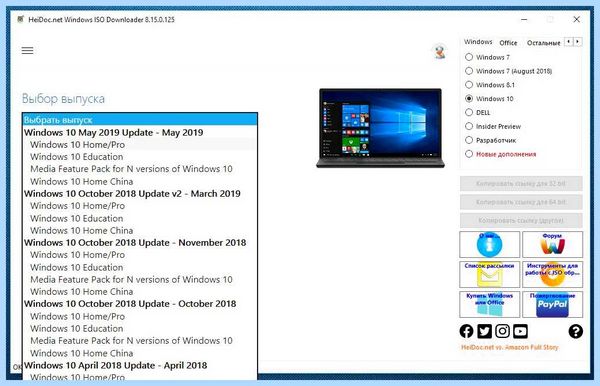Choose Windows 10 Education under May 2019 Update
The height and width of the screenshot is (386, 600).
click(140, 157)
